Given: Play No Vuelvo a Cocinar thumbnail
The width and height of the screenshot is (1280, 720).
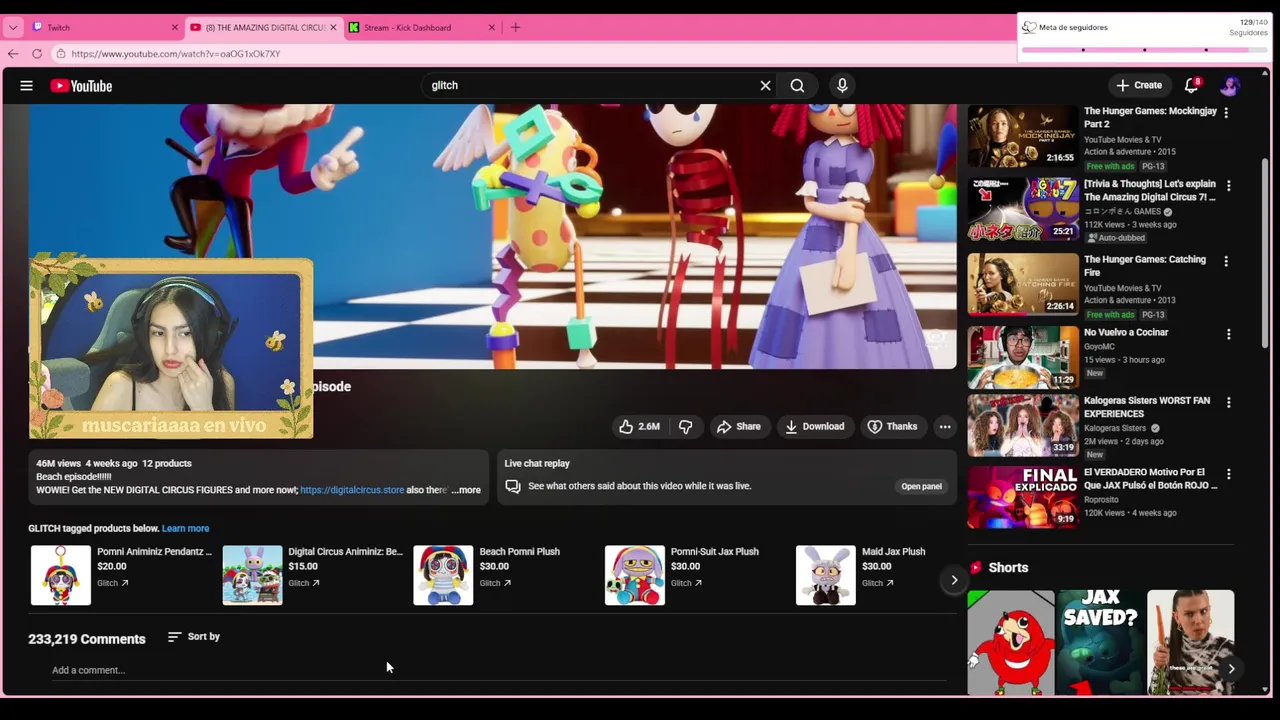Looking at the screenshot, I should pos(1023,357).
